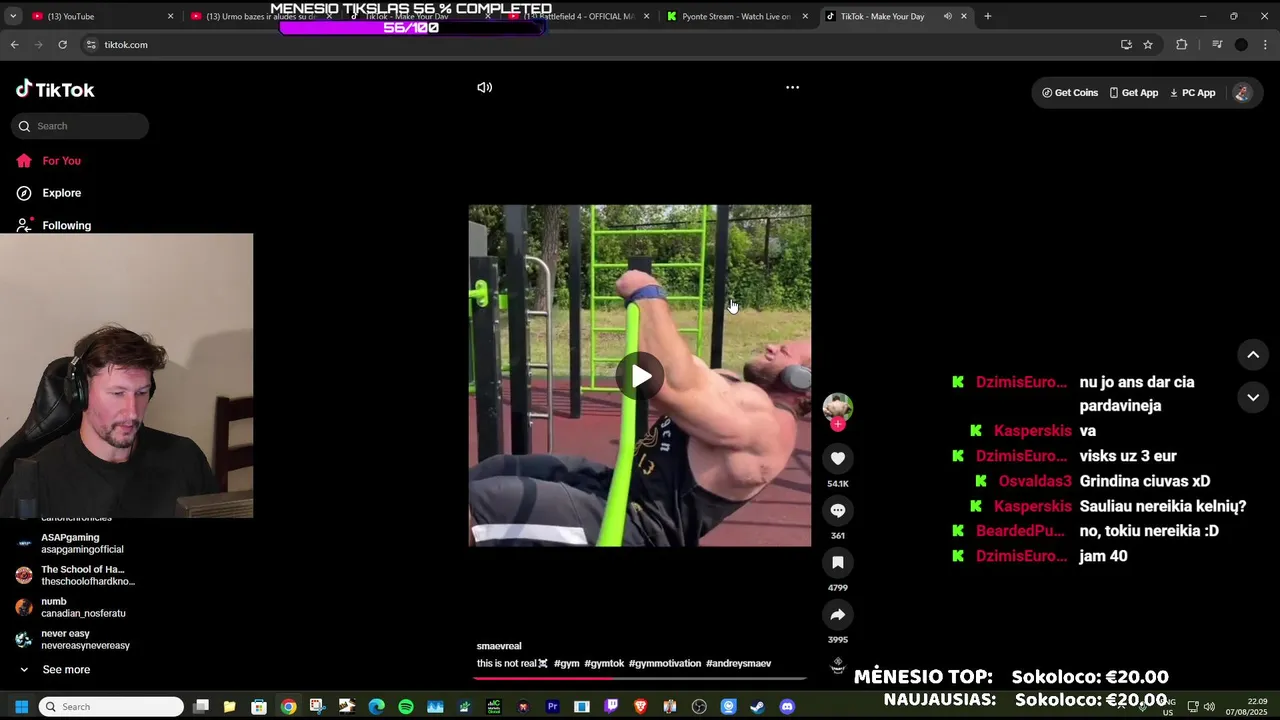Viewport: 1280px width, 720px height.
Task: Open a new browser tab
Action: (x=987, y=16)
